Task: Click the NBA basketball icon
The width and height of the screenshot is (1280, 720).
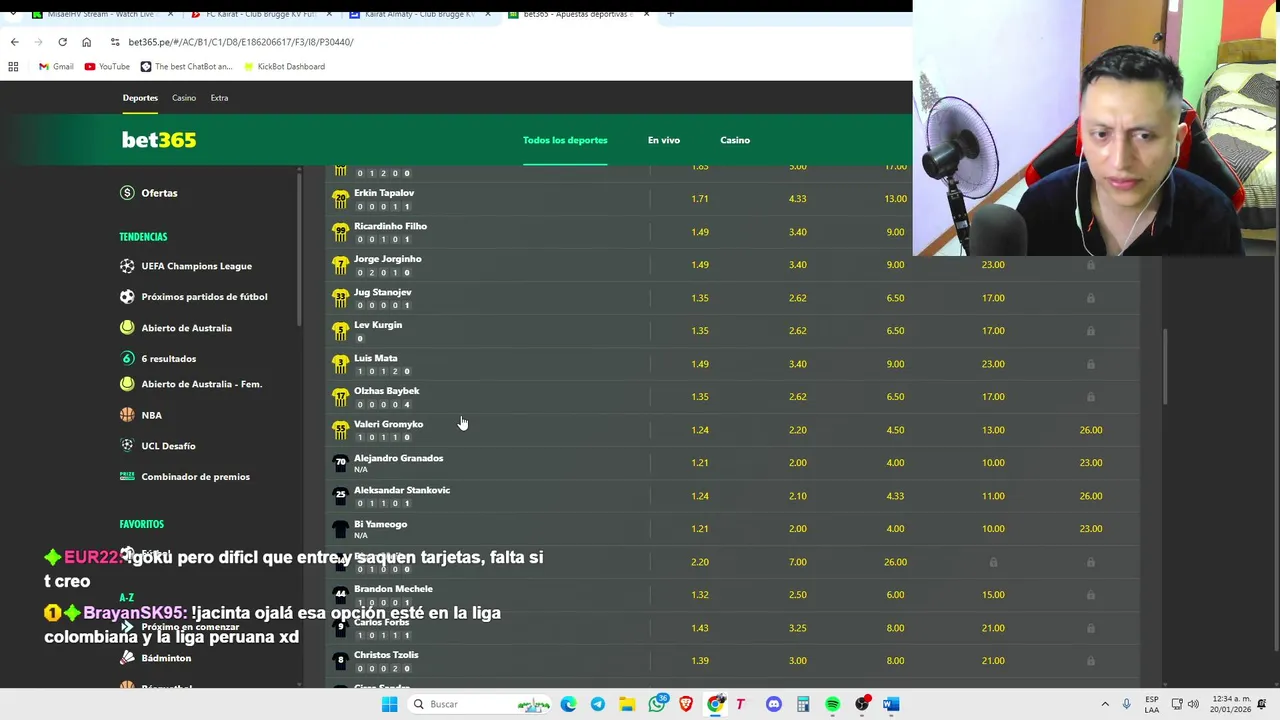Action: pos(127,415)
